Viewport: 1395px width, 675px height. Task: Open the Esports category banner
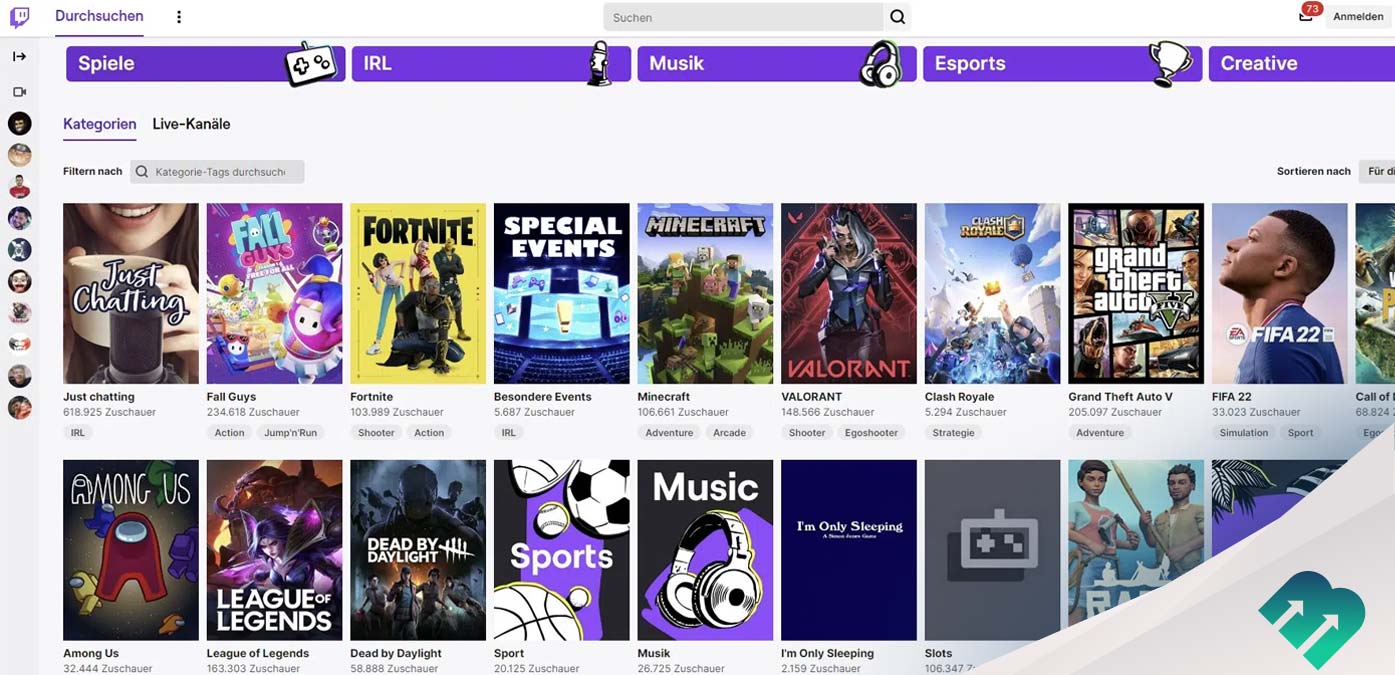(x=1062, y=63)
